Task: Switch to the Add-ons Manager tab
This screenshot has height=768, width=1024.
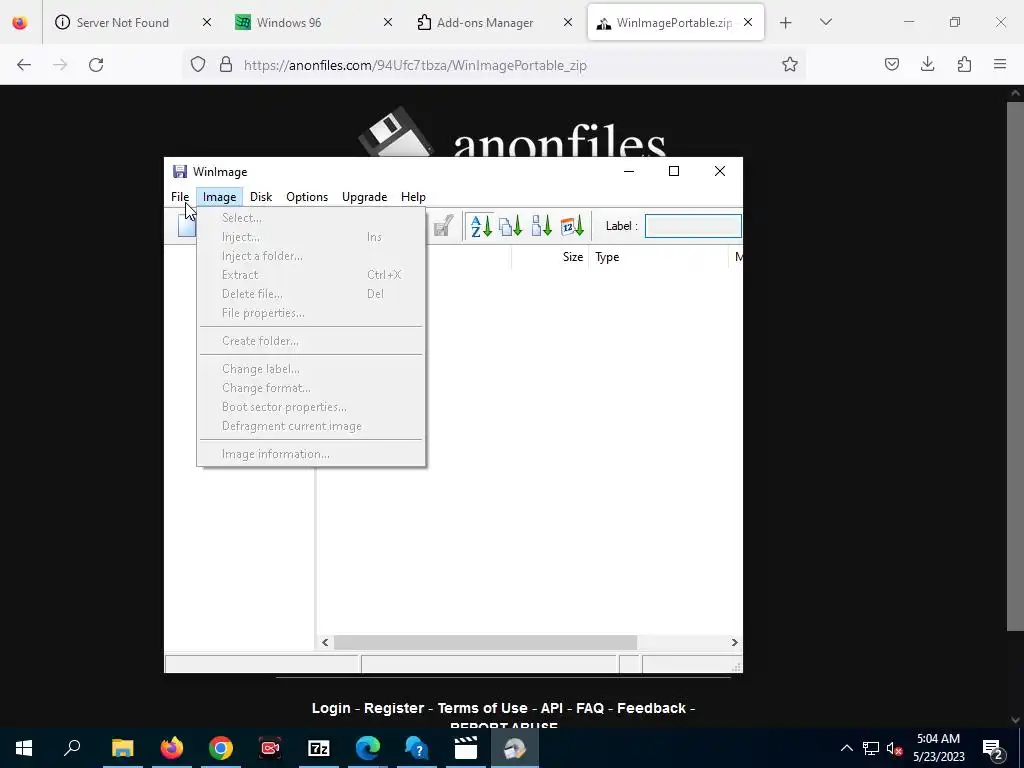Action: [485, 22]
